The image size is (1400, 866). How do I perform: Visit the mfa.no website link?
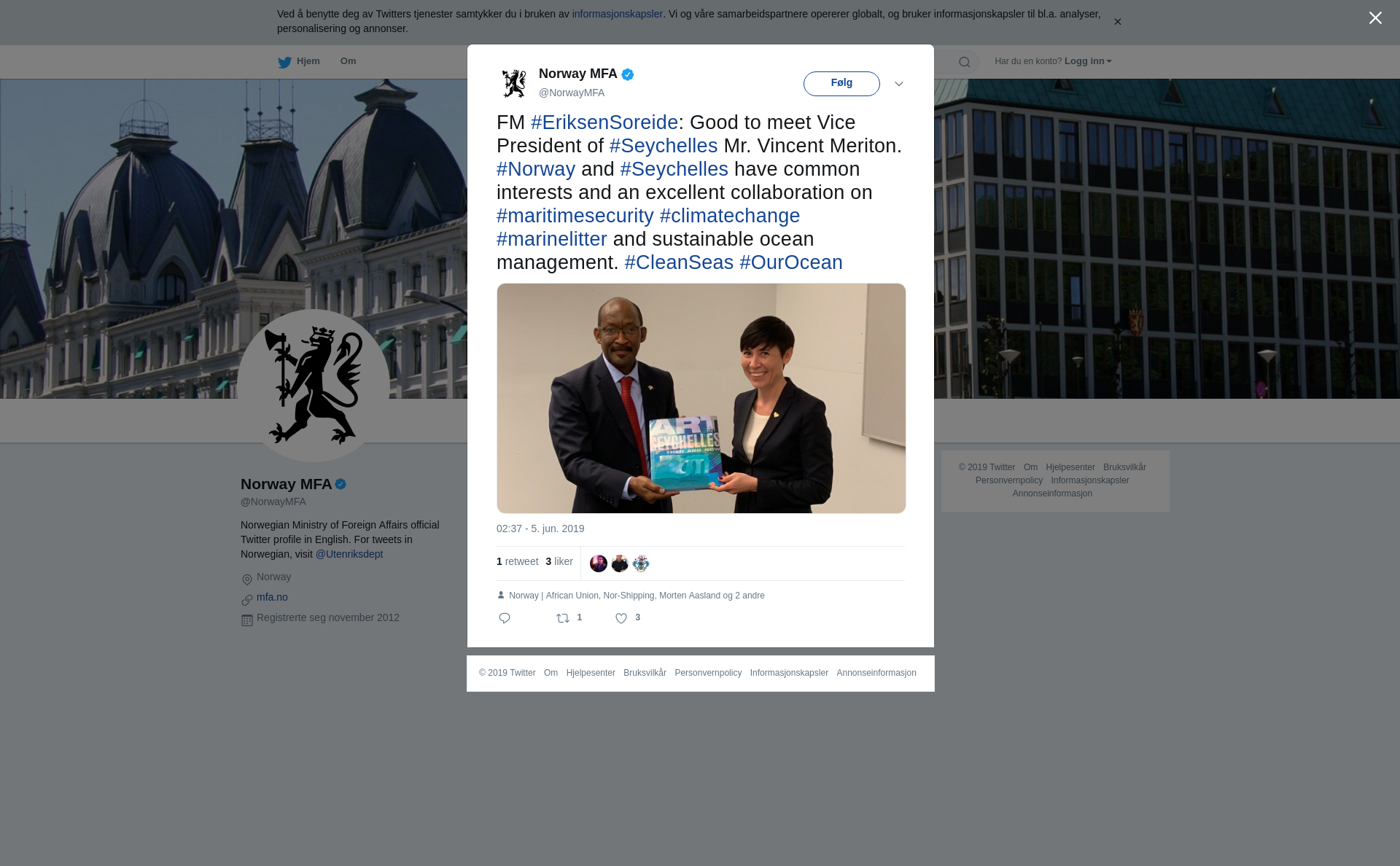(x=272, y=597)
